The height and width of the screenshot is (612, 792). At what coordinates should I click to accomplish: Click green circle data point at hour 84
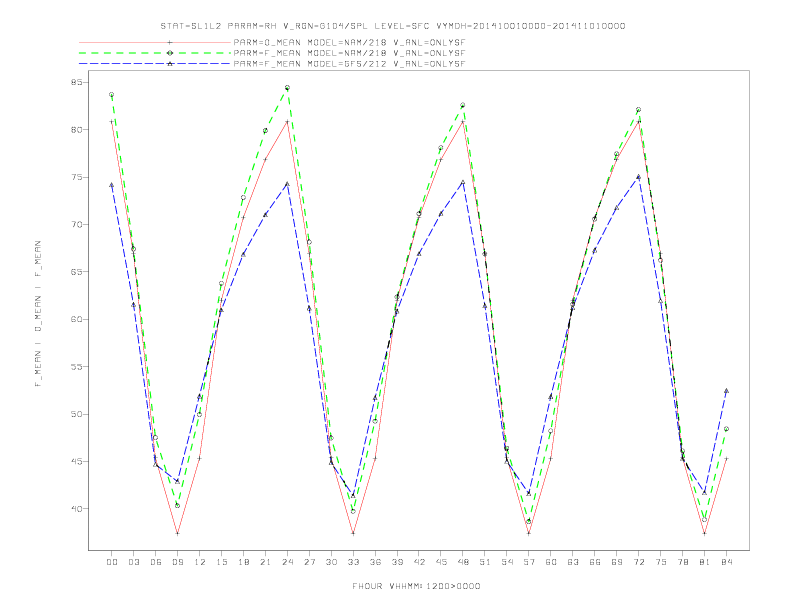726,429
